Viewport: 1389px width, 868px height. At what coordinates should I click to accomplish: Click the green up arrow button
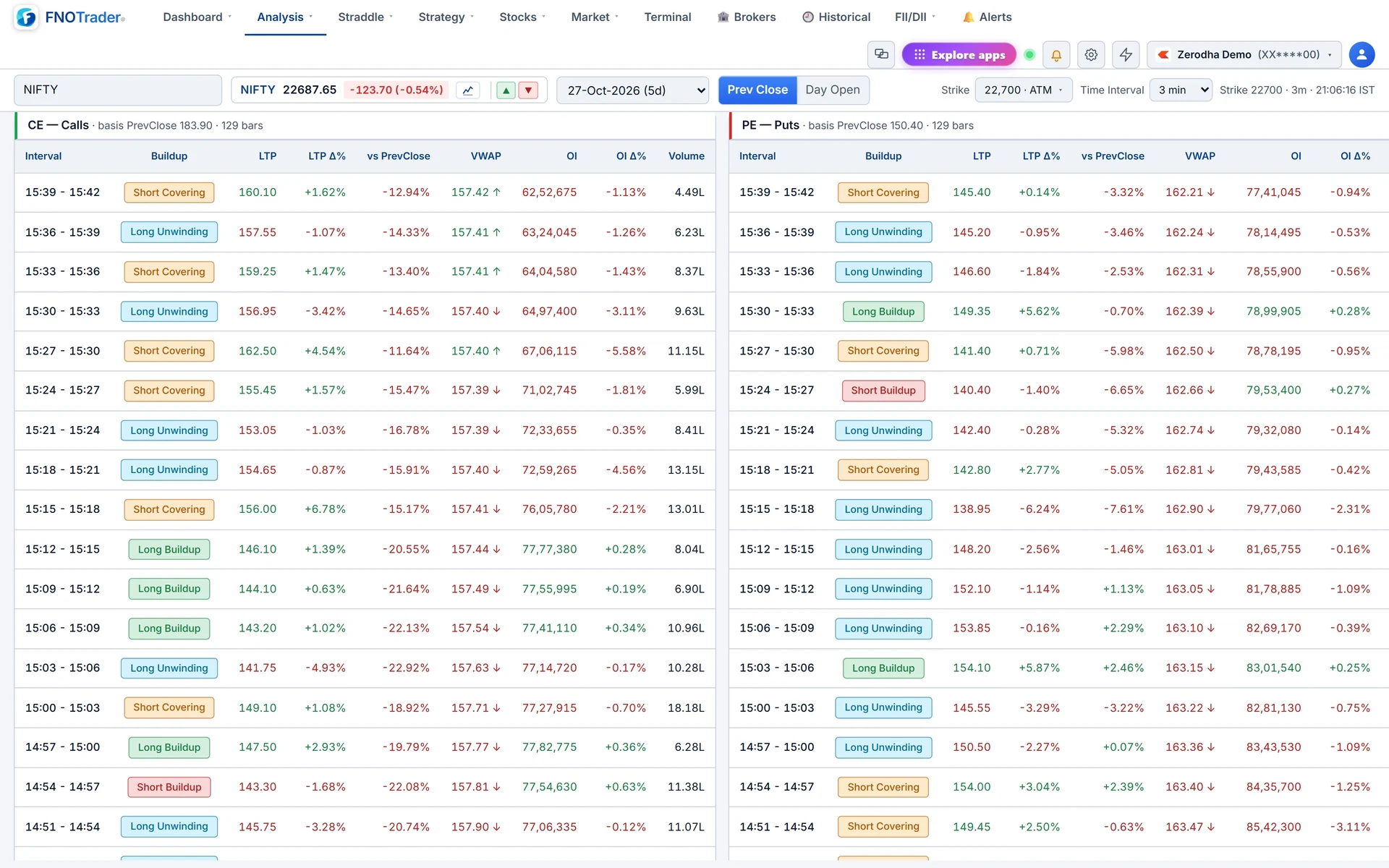506,90
